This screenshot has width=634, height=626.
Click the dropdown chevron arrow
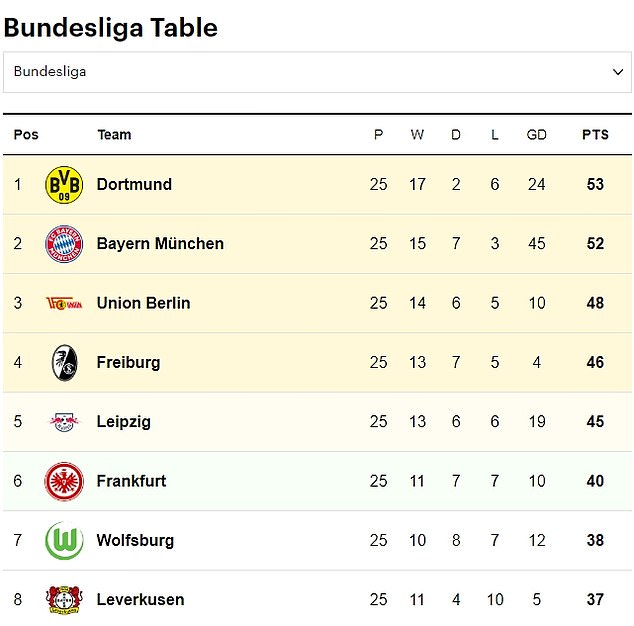click(x=617, y=72)
